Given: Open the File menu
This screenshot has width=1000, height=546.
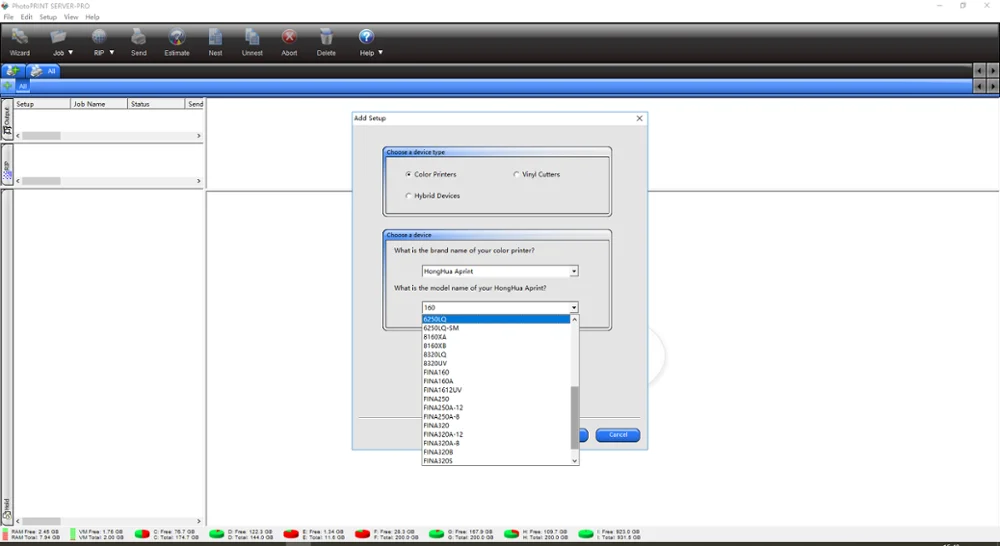Looking at the screenshot, I should (x=8, y=17).
